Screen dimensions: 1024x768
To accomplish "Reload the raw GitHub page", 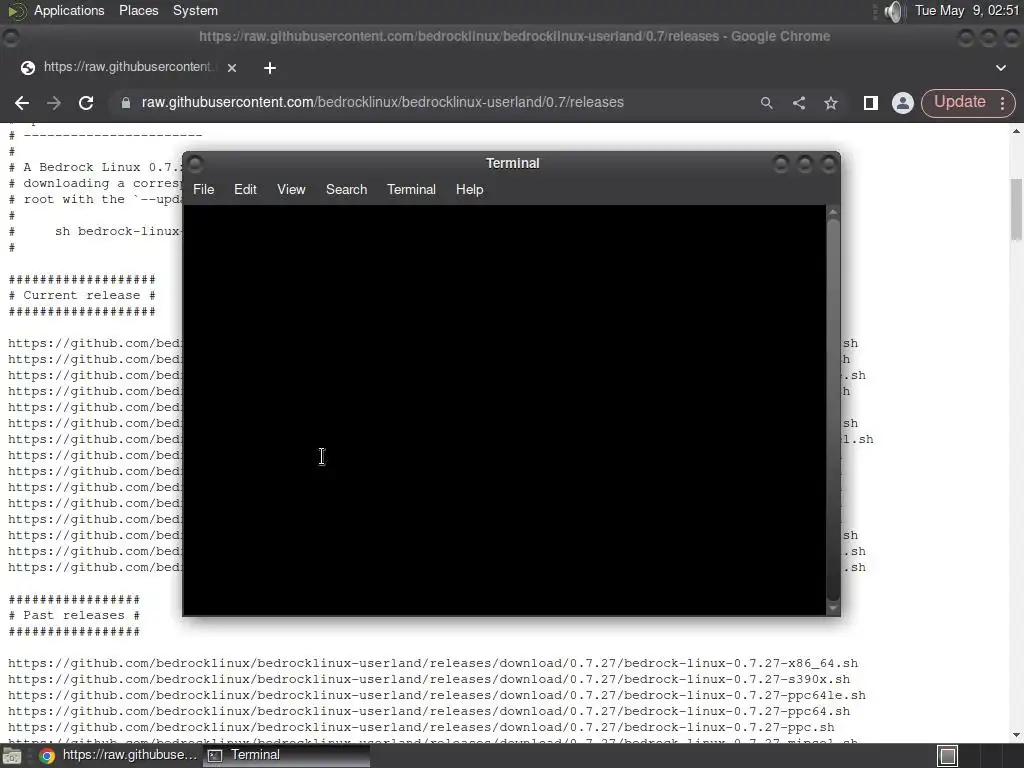I will [x=86, y=103].
